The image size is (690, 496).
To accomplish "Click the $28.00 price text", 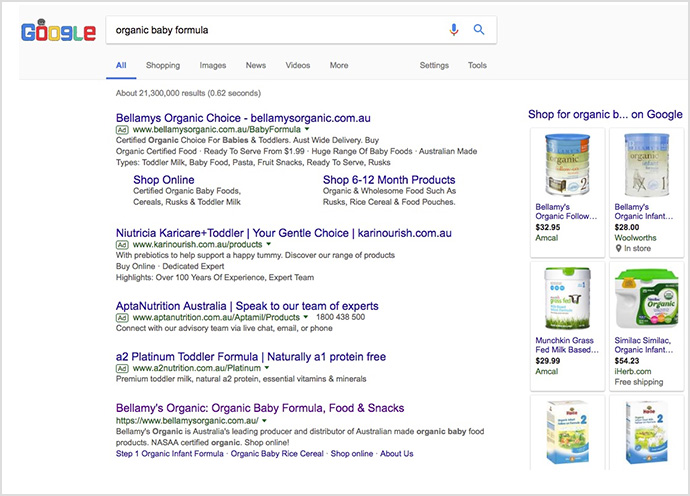I will pyautogui.click(x=627, y=227).
